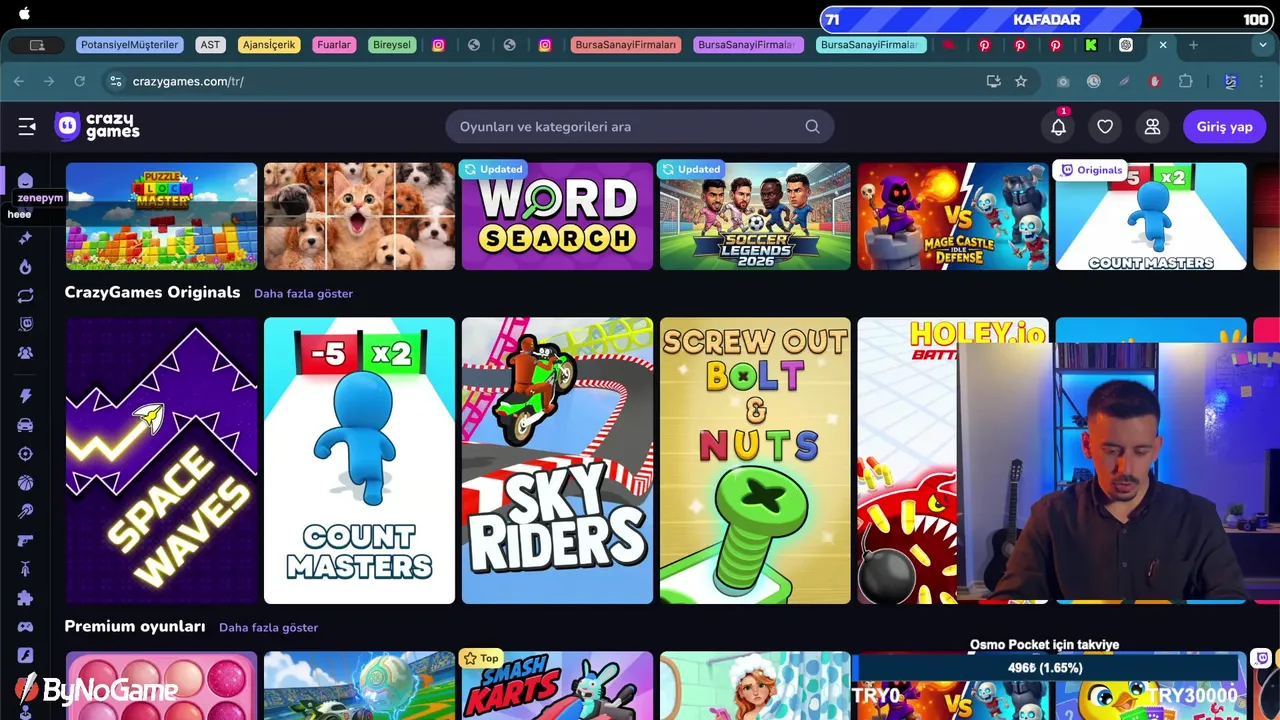Open Multiplayer people icon in the sidebar

click(25, 353)
